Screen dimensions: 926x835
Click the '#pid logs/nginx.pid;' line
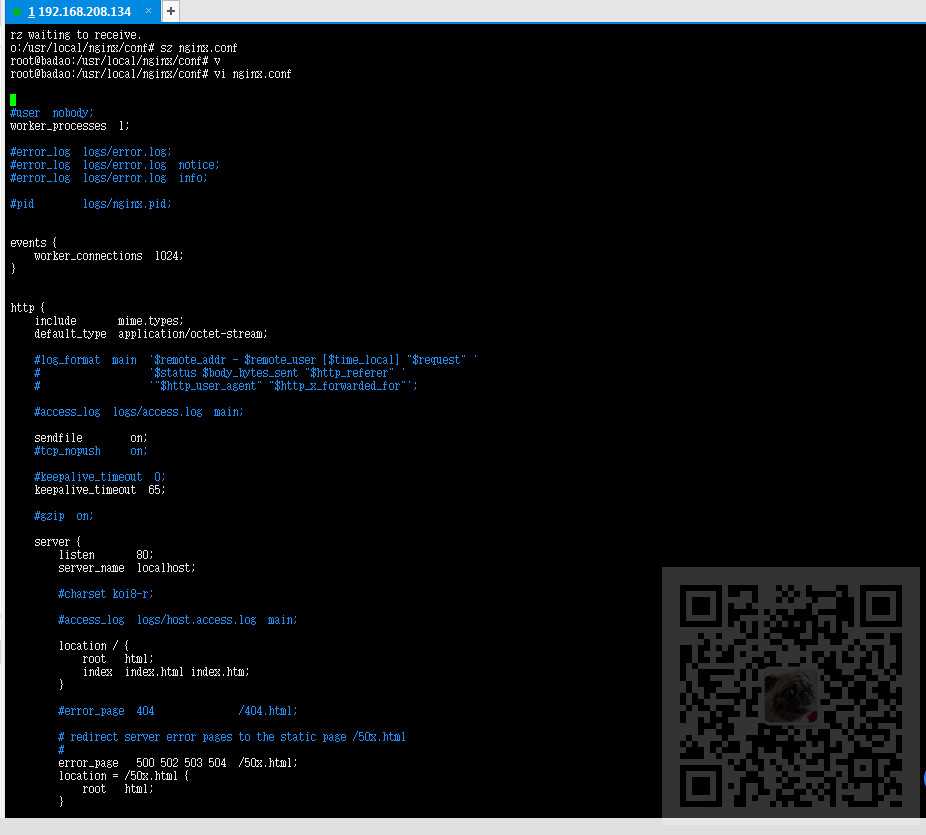tap(90, 204)
